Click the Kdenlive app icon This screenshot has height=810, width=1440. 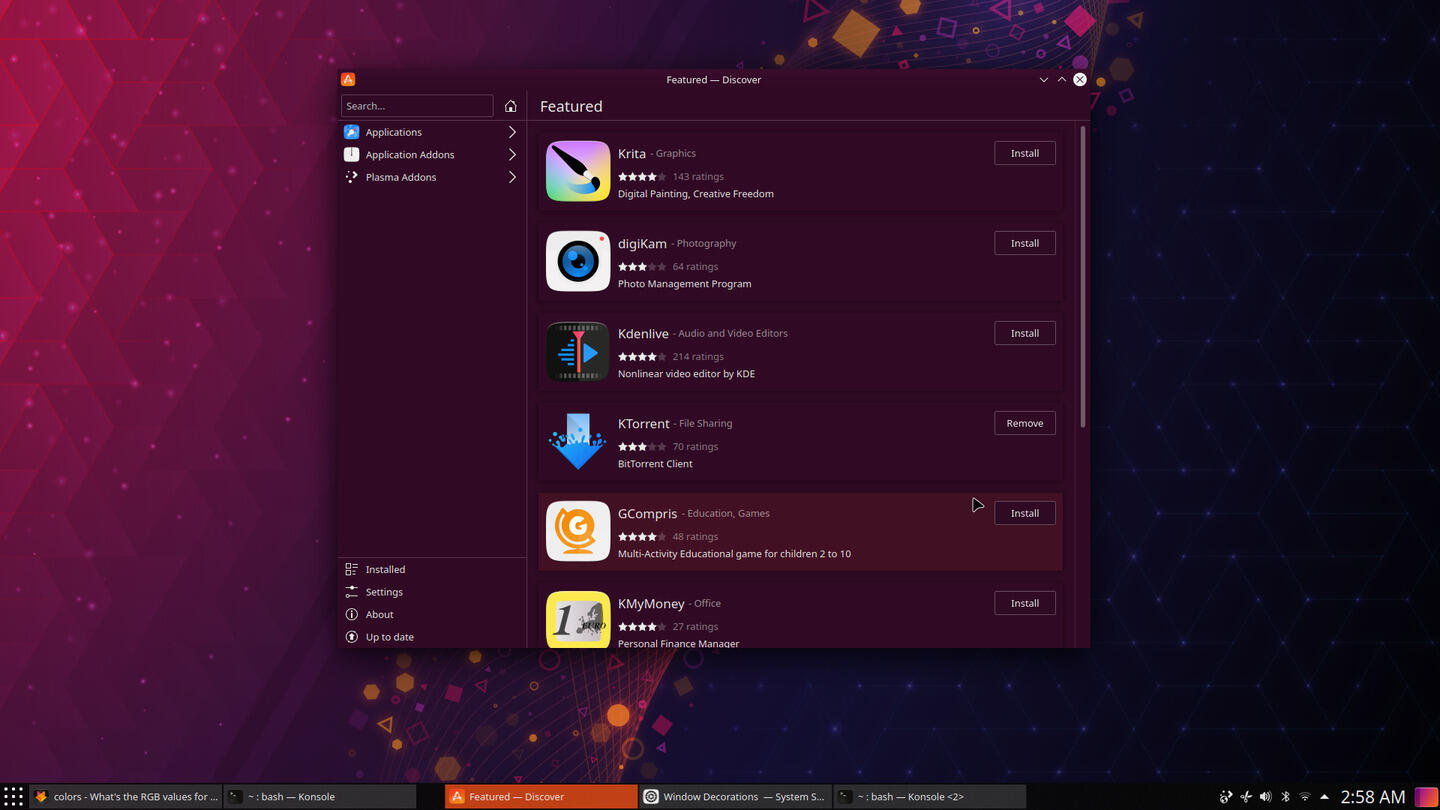coord(578,351)
